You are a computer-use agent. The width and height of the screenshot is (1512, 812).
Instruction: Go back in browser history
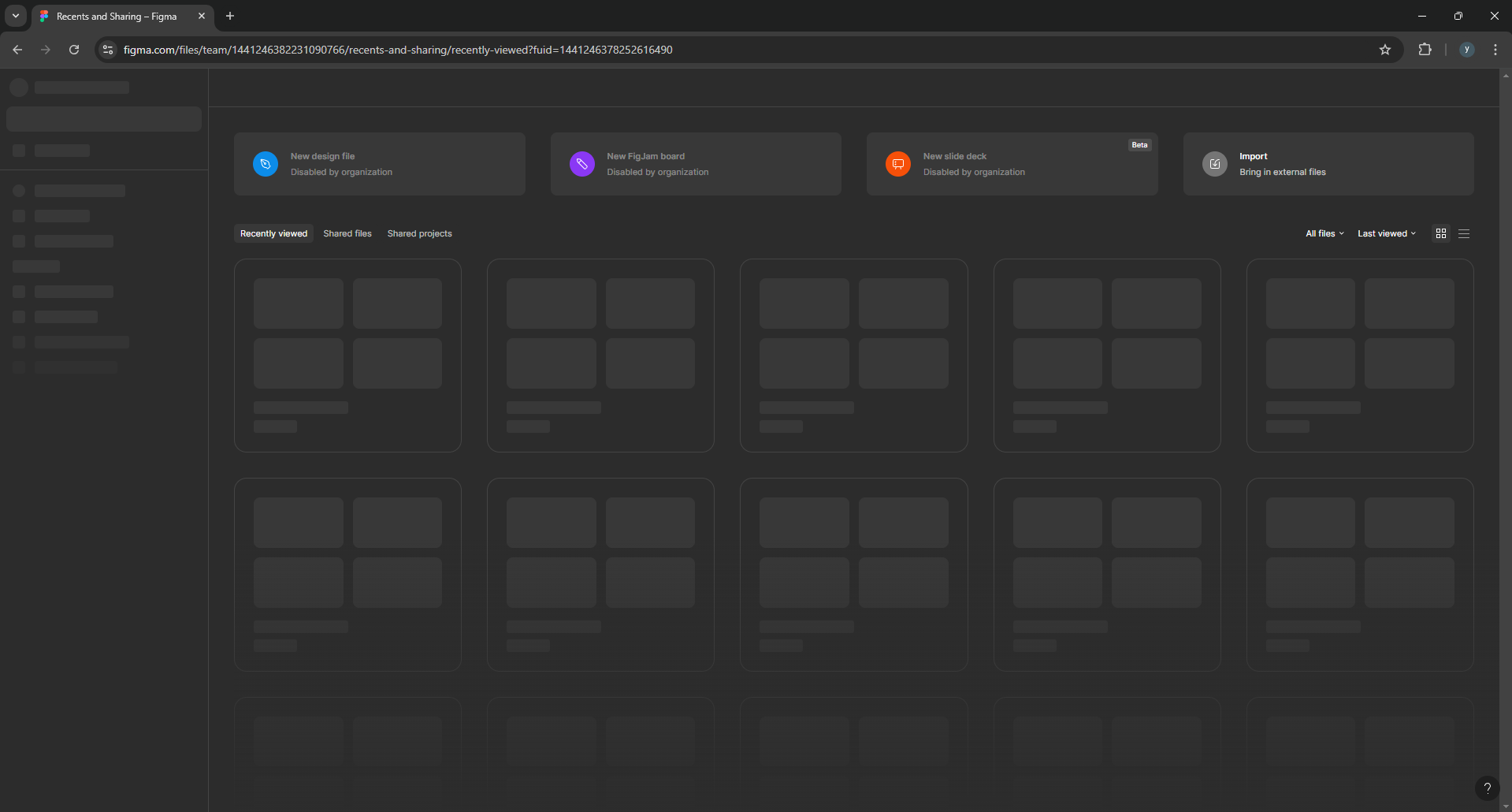[17, 50]
